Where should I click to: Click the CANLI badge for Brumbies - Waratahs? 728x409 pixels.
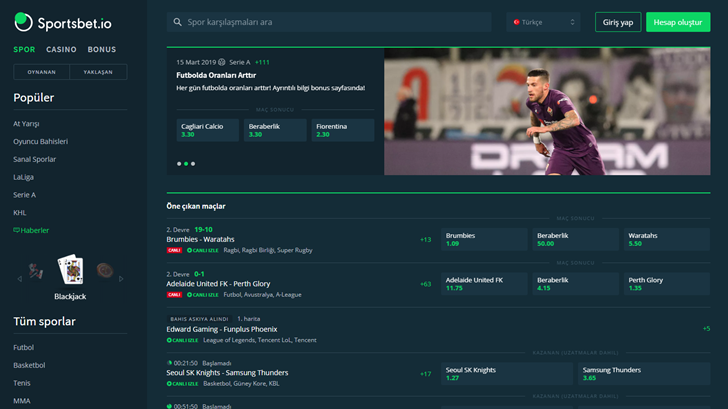174,250
